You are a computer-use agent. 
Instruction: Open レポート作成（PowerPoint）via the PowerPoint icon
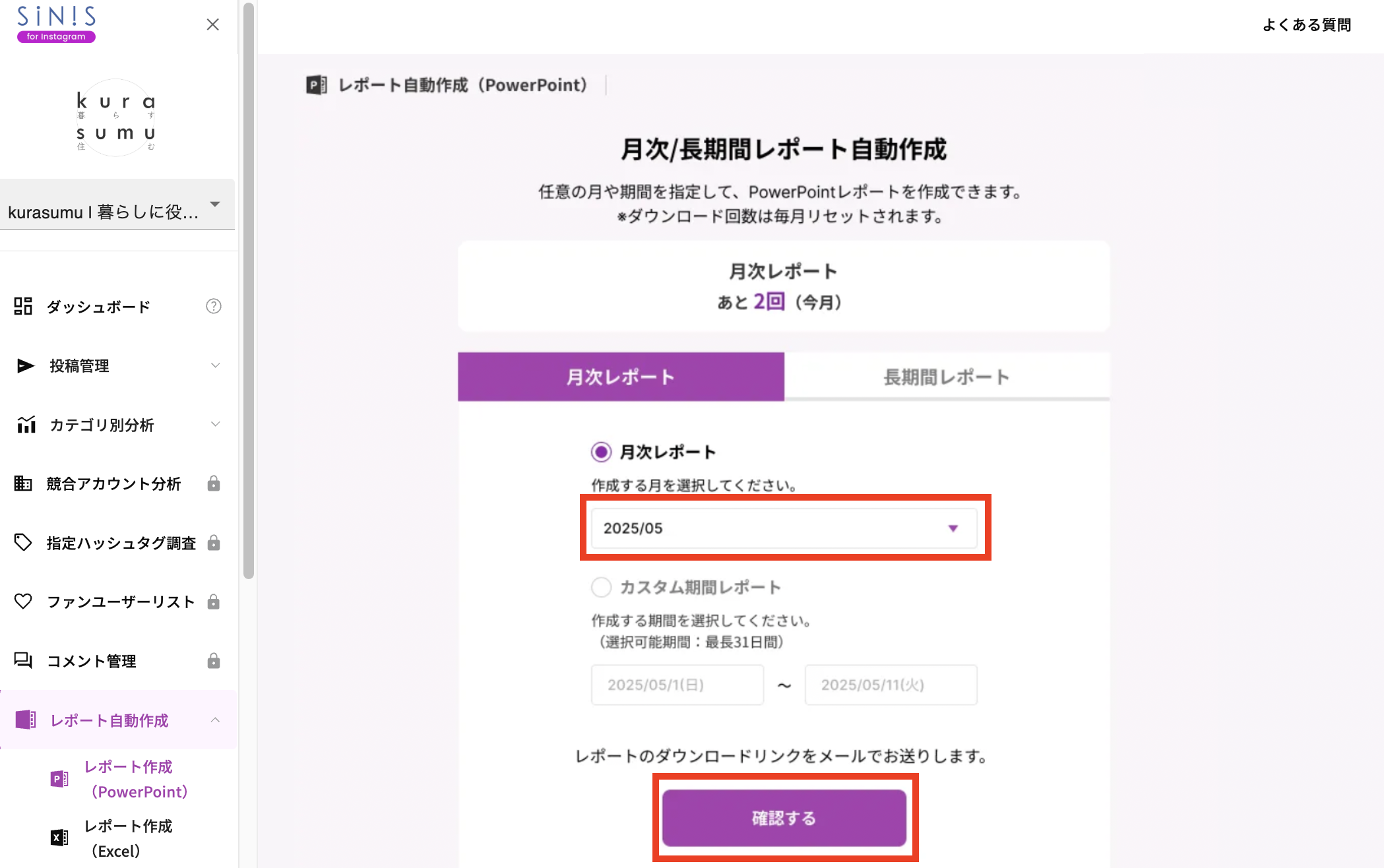pos(58,778)
